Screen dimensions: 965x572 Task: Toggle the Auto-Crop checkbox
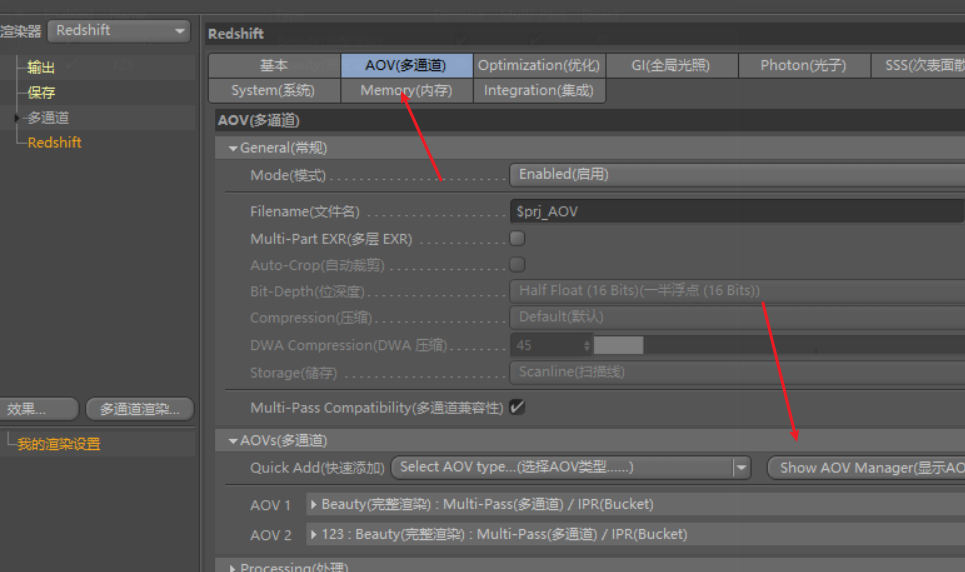tap(517, 265)
